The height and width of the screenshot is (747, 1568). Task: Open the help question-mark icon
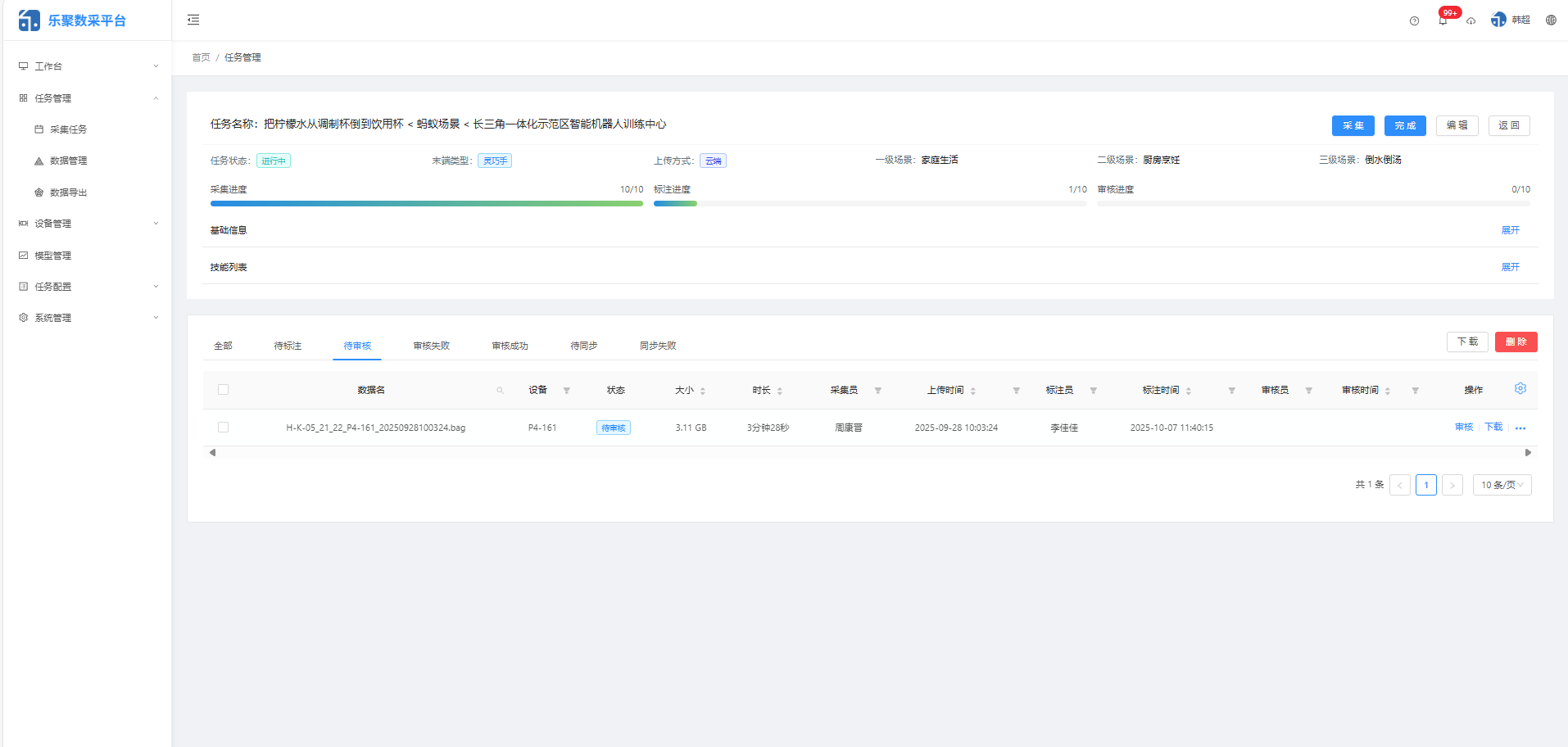pos(1414,20)
